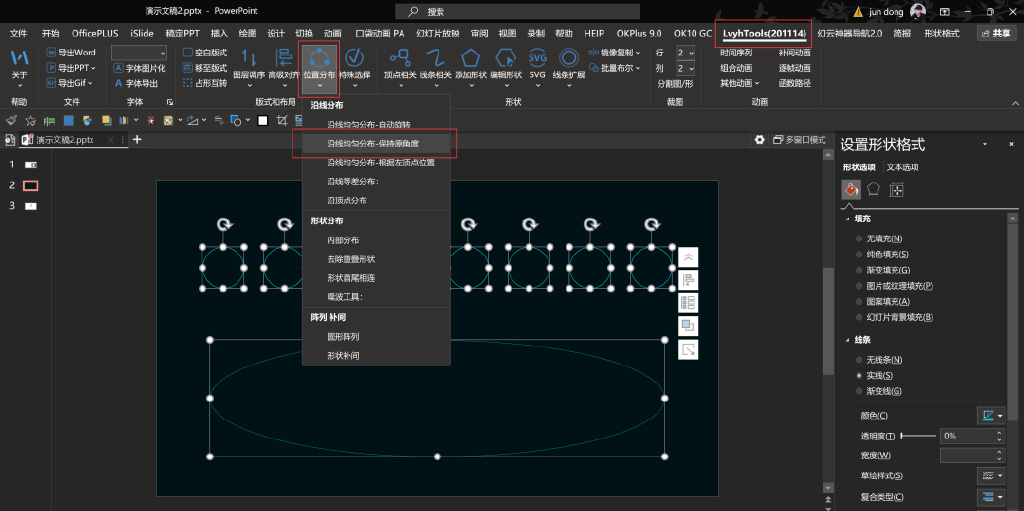Screen dimensions: 1024x511
Task: Select the 无线条(N) radio button
Action: point(859,360)
